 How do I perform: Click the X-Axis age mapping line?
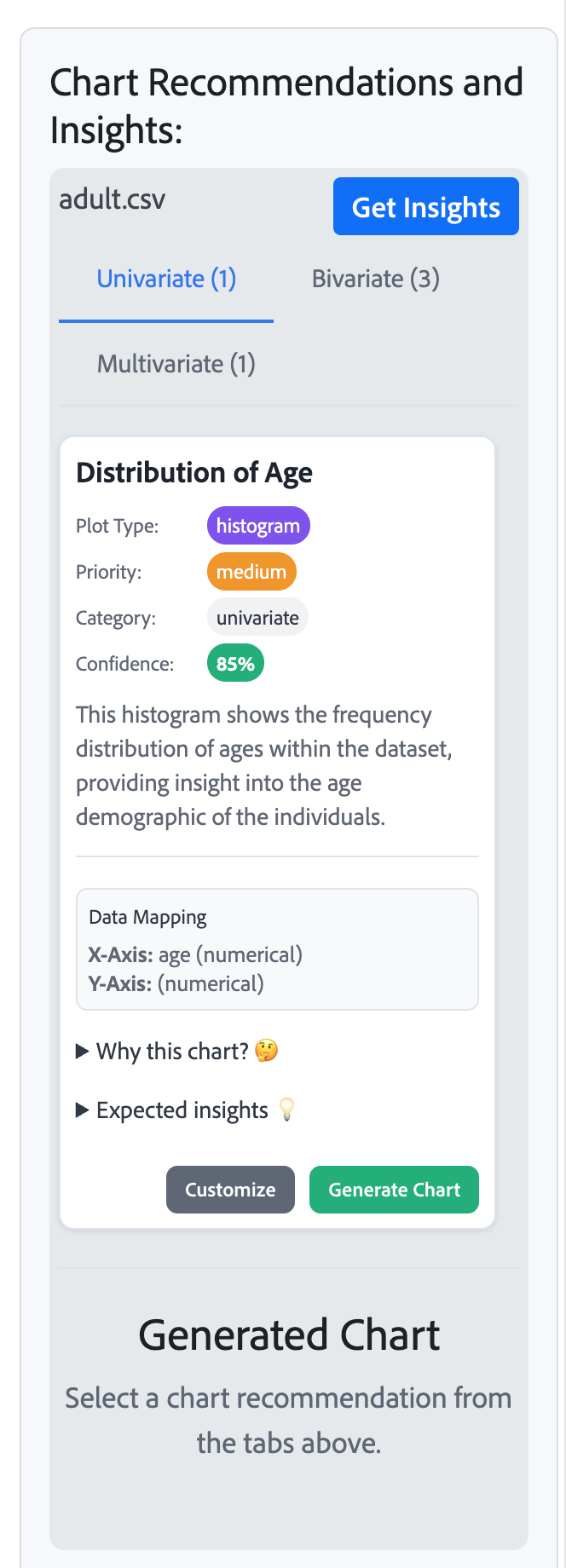(195, 954)
